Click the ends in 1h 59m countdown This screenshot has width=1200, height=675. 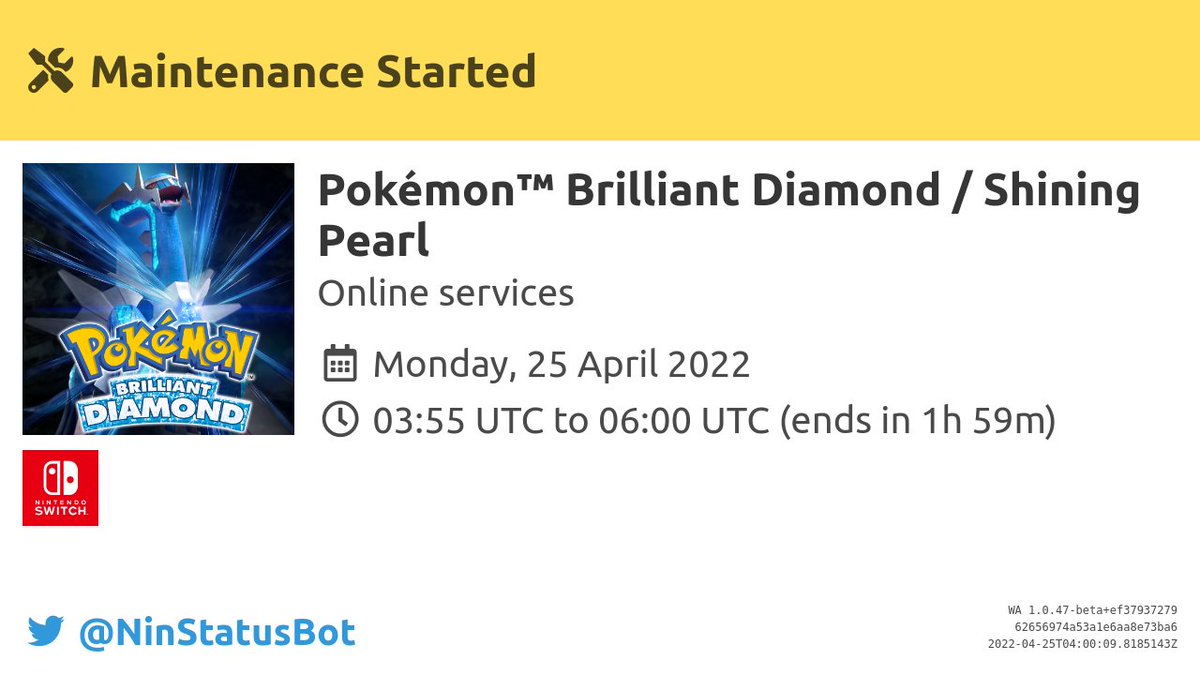click(917, 421)
